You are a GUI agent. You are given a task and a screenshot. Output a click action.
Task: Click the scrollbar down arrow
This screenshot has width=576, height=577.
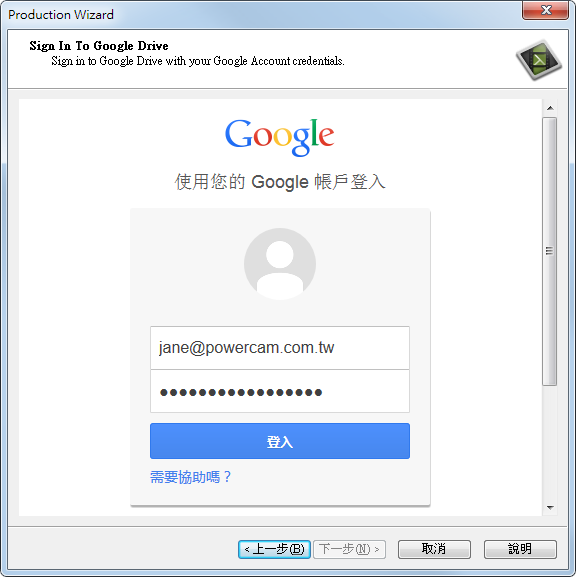(x=550, y=508)
